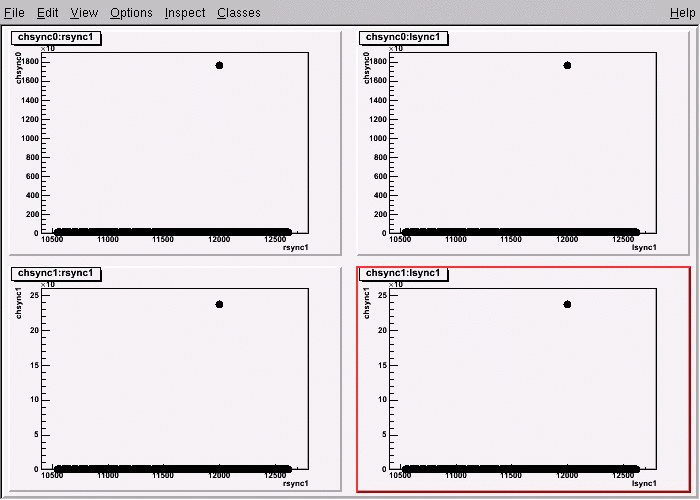Click the 200 y-axis label in chsync0:lsync1 plot
This screenshot has width=700, height=500.
(x=380, y=214)
